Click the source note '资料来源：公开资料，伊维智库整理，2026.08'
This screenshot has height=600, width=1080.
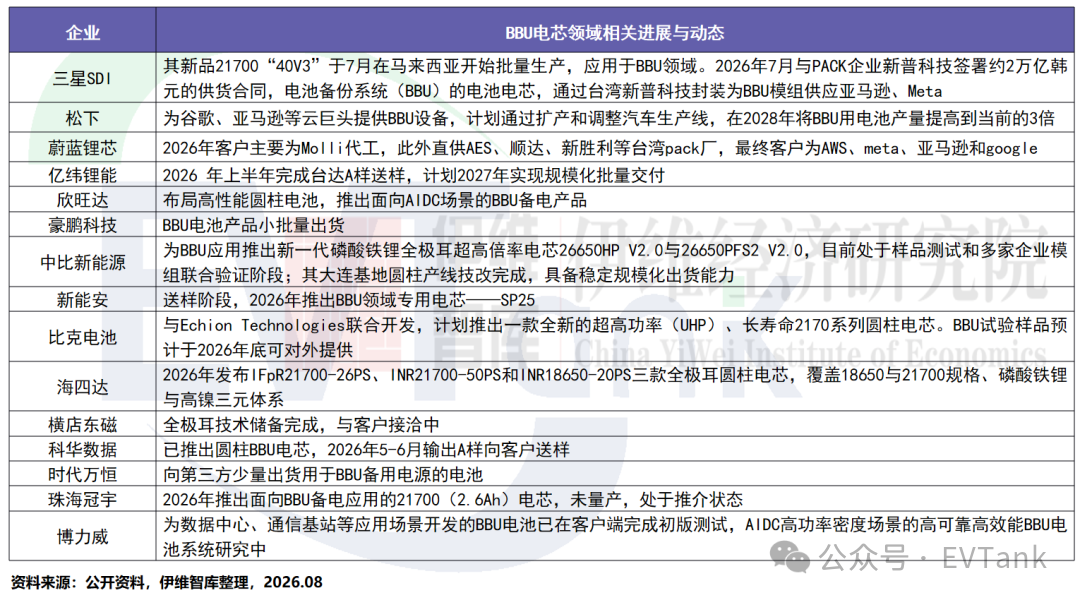tap(166, 582)
